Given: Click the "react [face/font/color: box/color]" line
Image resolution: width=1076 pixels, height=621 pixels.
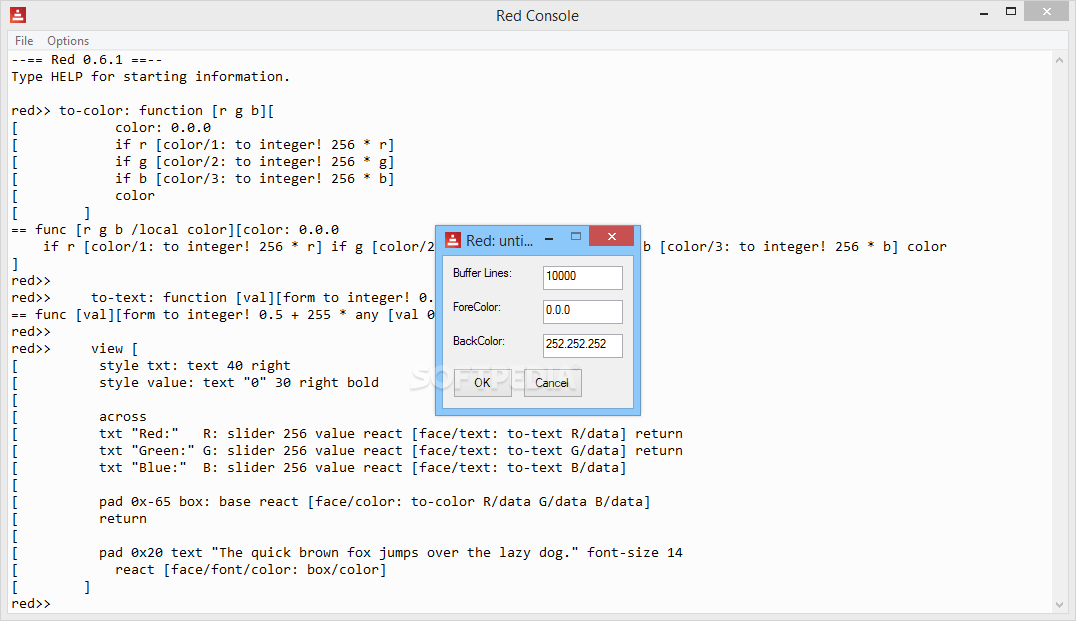Looking at the screenshot, I should (250, 570).
